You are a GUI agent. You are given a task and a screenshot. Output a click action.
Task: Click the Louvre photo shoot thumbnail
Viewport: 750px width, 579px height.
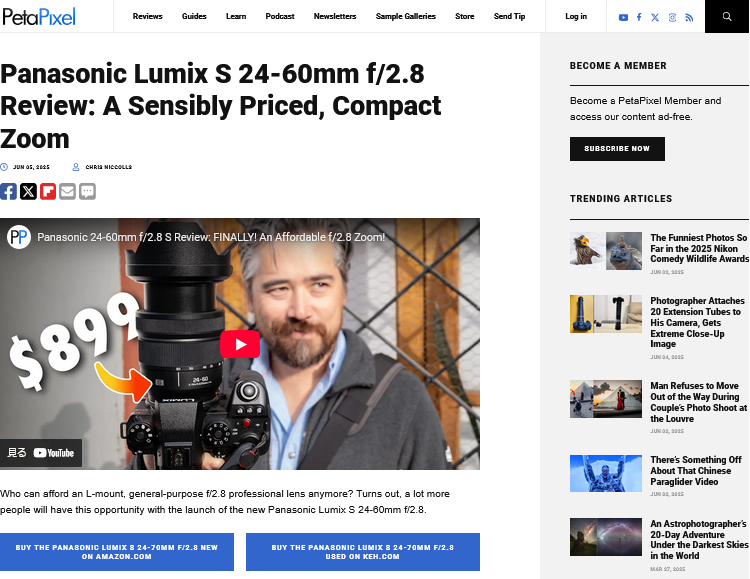[x=606, y=399]
